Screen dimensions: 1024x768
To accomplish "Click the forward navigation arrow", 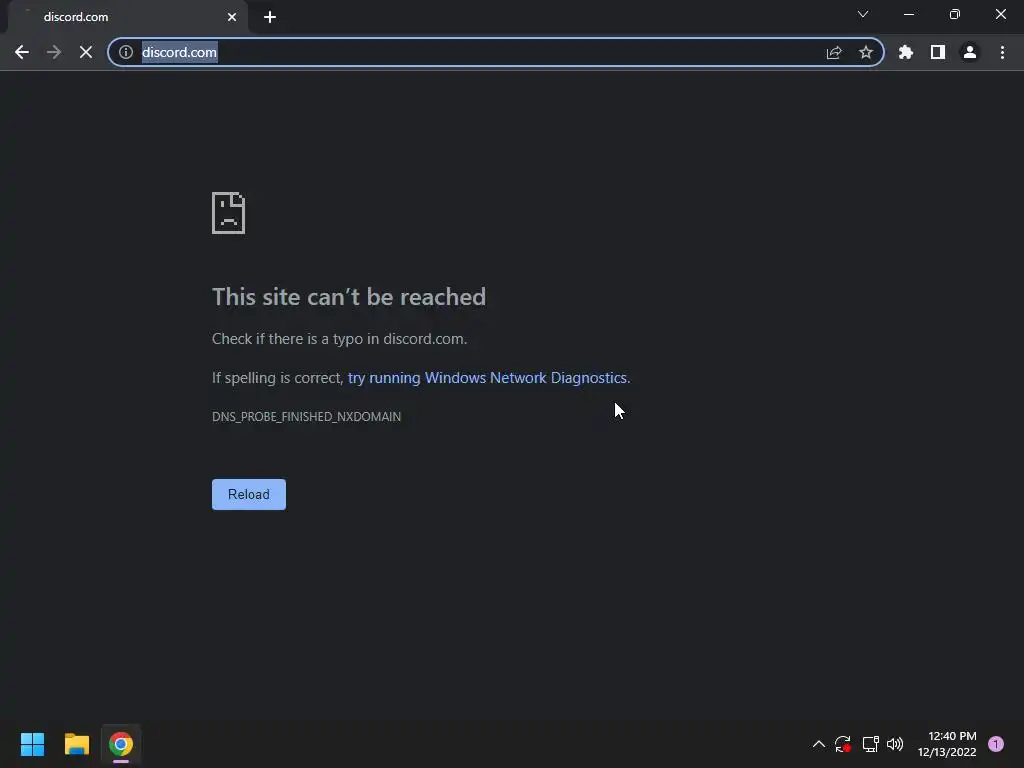I will [54, 52].
